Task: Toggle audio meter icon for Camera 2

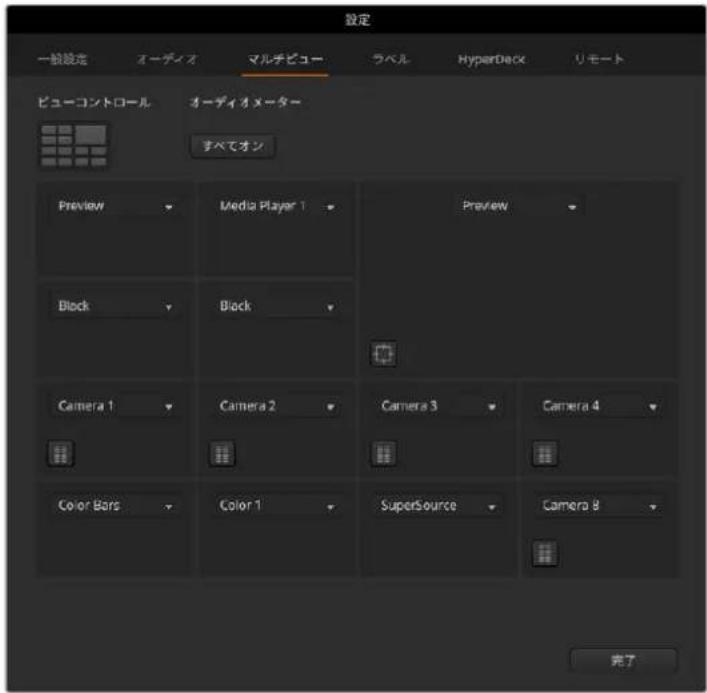Action: tap(222, 454)
